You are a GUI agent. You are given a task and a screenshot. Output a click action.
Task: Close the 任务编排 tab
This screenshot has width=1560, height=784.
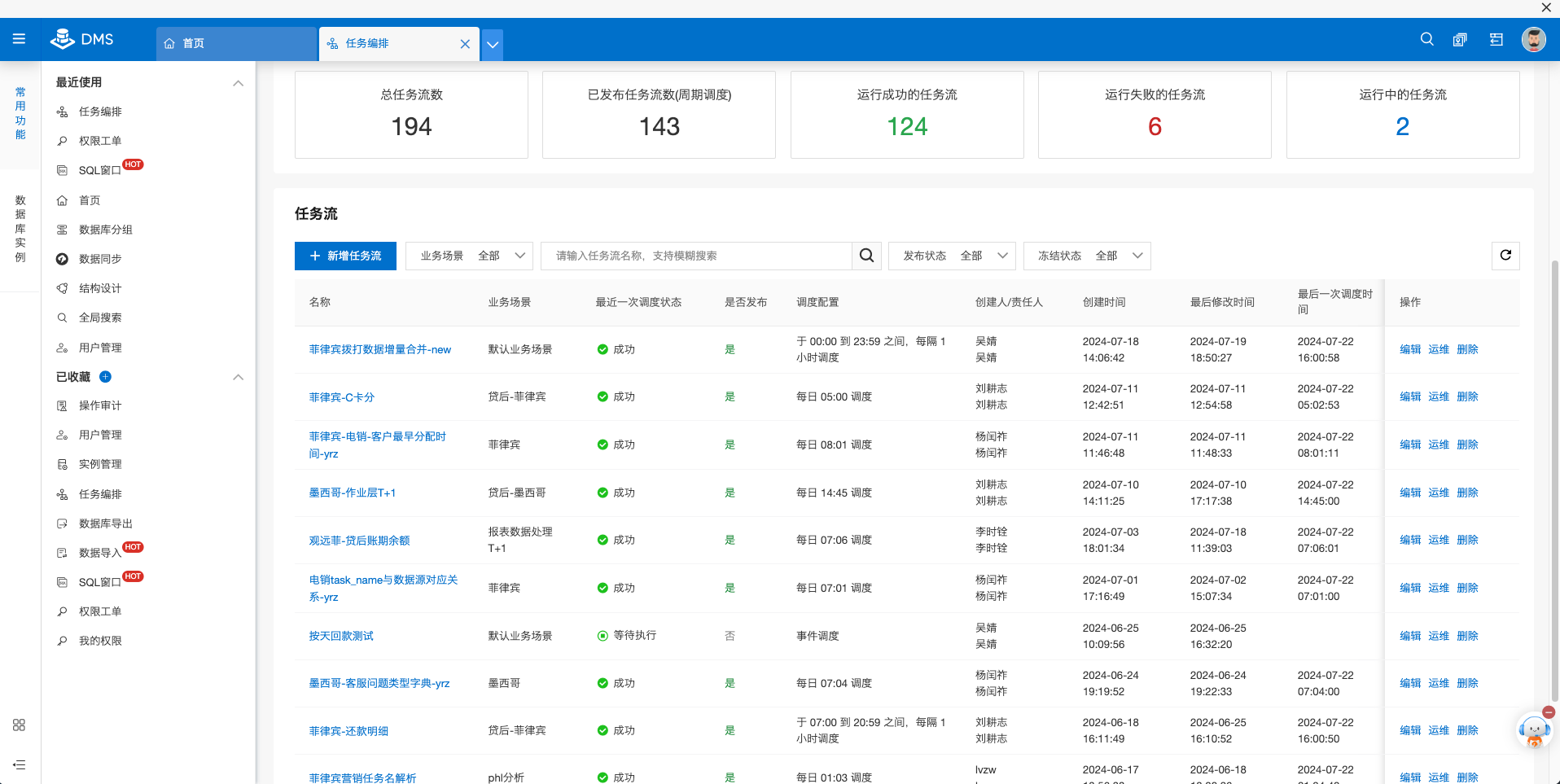[x=465, y=44]
